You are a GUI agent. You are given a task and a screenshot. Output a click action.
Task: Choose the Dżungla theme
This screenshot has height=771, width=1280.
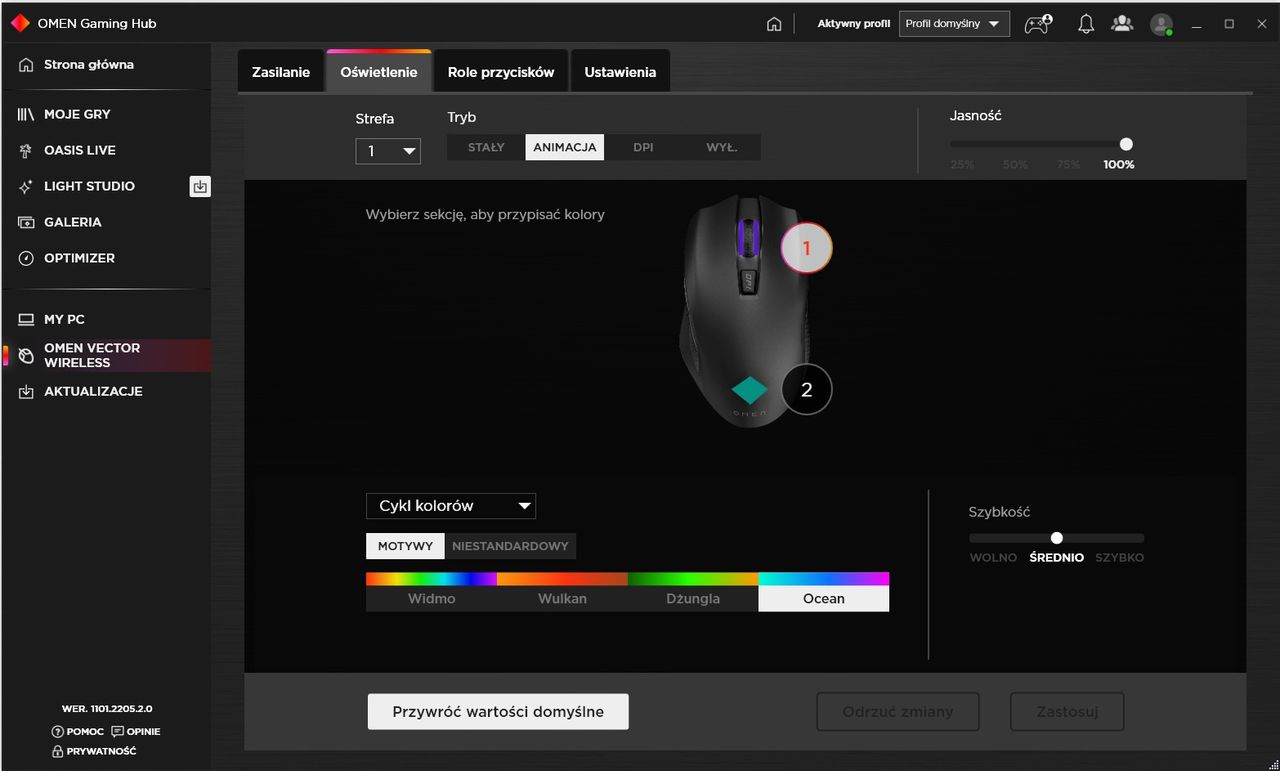[x=693, y=599]
